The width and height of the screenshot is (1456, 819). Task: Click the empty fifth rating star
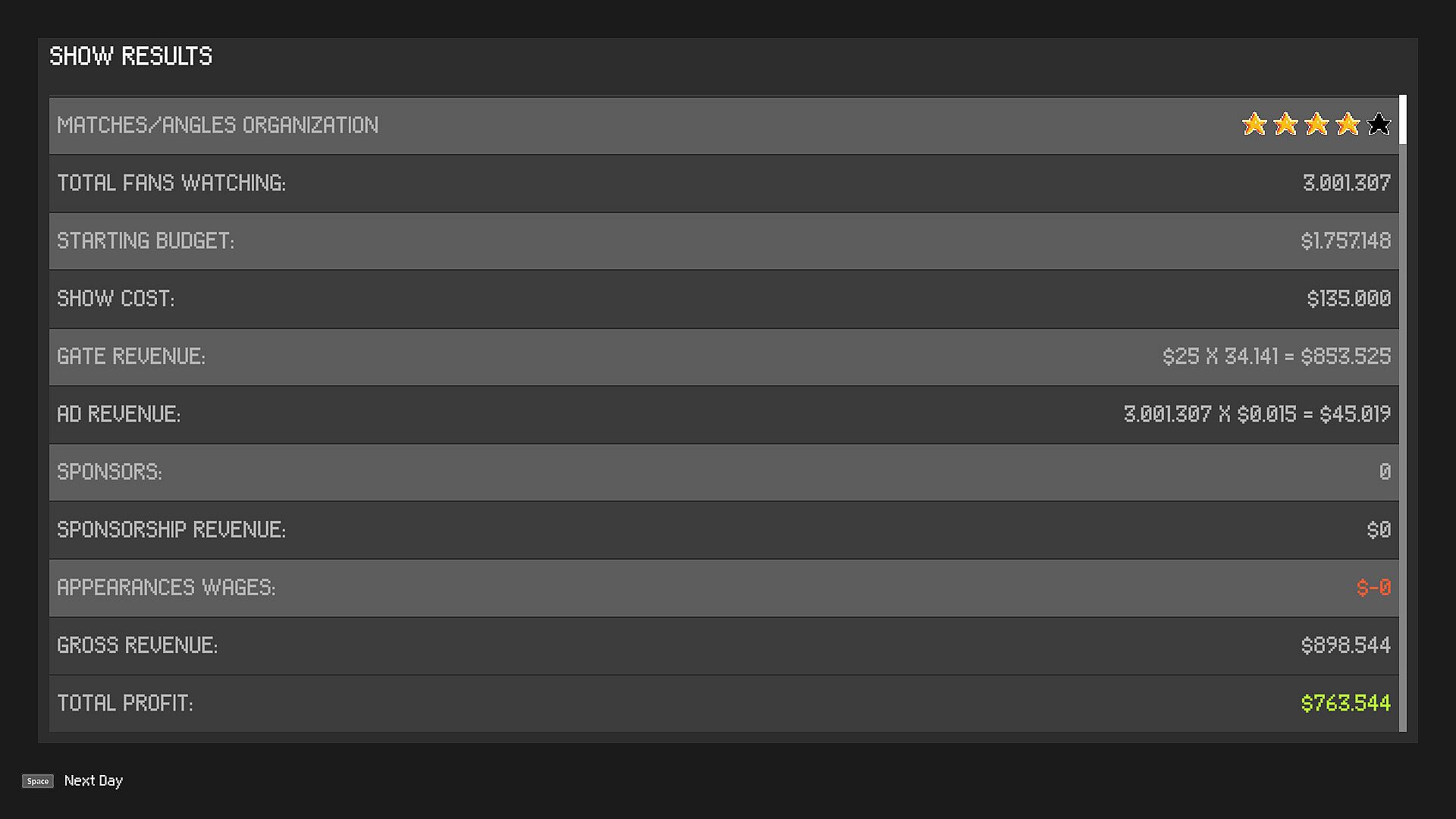coord(1379,124)
